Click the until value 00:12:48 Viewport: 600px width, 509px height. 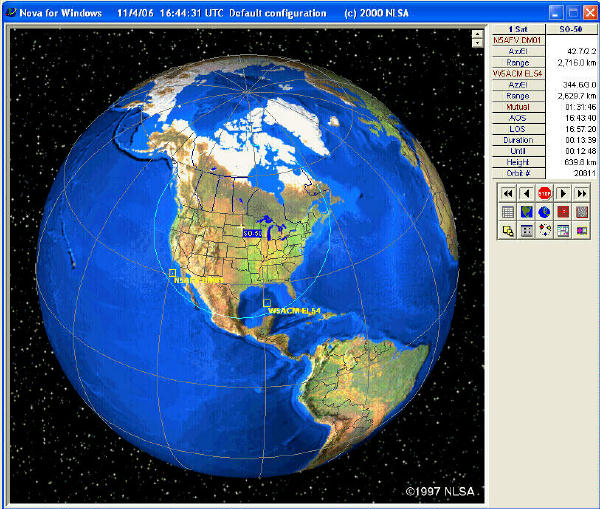580,151
